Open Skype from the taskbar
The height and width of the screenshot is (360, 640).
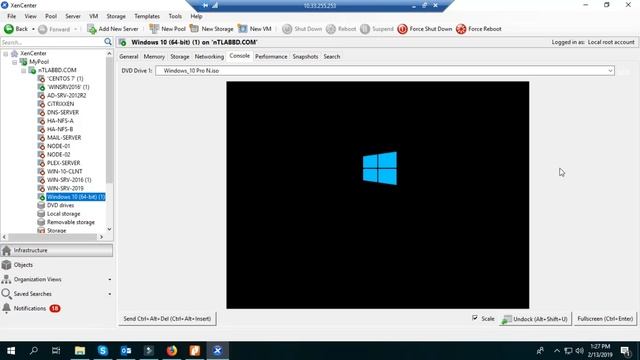tap(102, 351)
